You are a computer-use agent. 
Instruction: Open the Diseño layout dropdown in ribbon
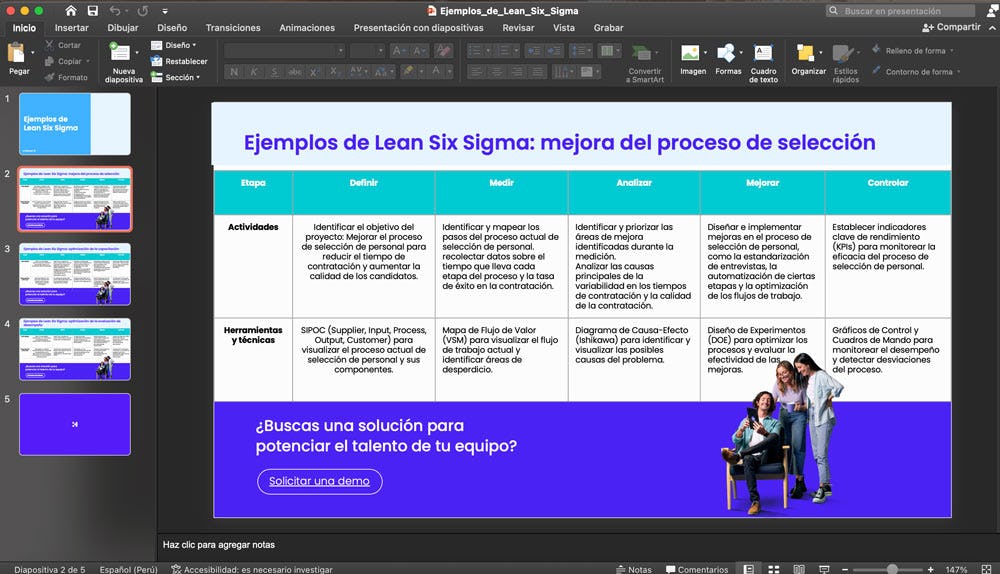(x=173, y=45)
